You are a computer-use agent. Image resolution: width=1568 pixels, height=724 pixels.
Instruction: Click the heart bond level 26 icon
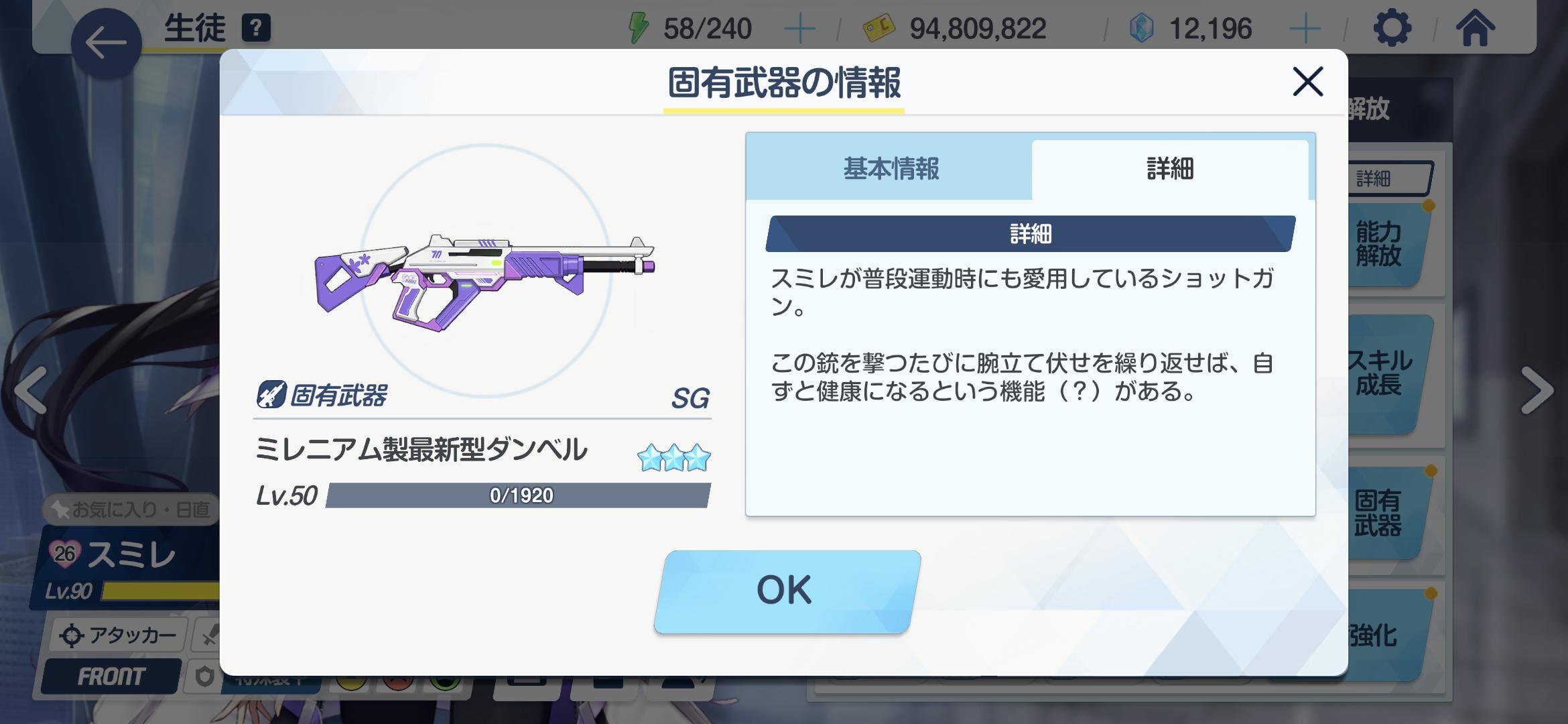pyautogui.click(x=64, y=554)
